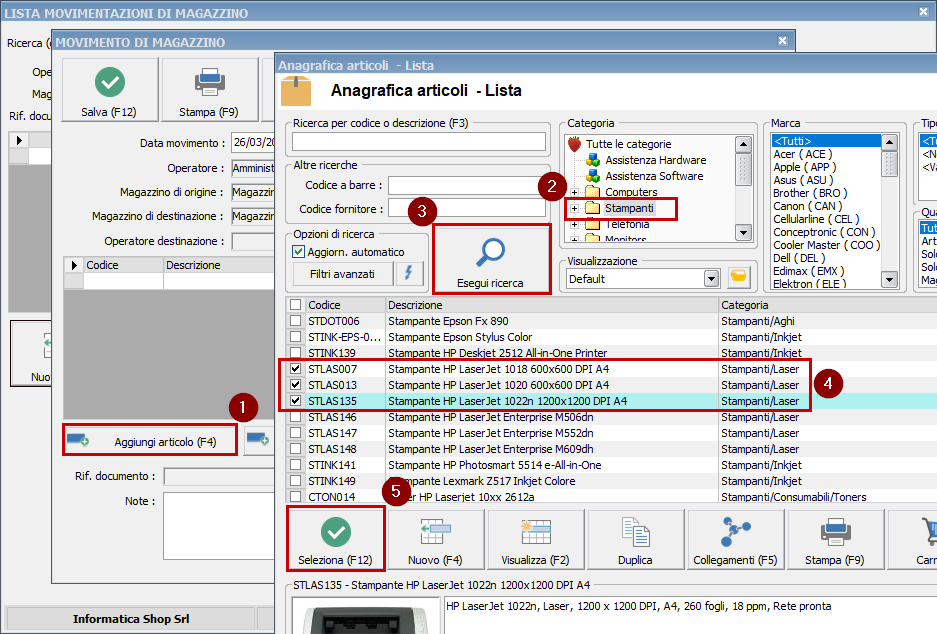
Task: Select Assistenza Hardware category
Action: [656, 160]
